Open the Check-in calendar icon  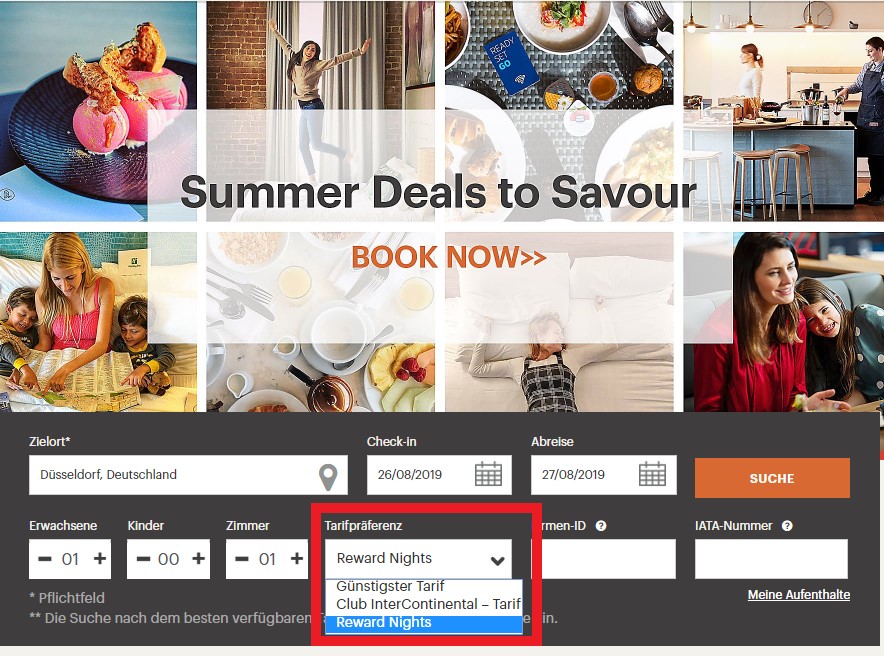[488, 474]
